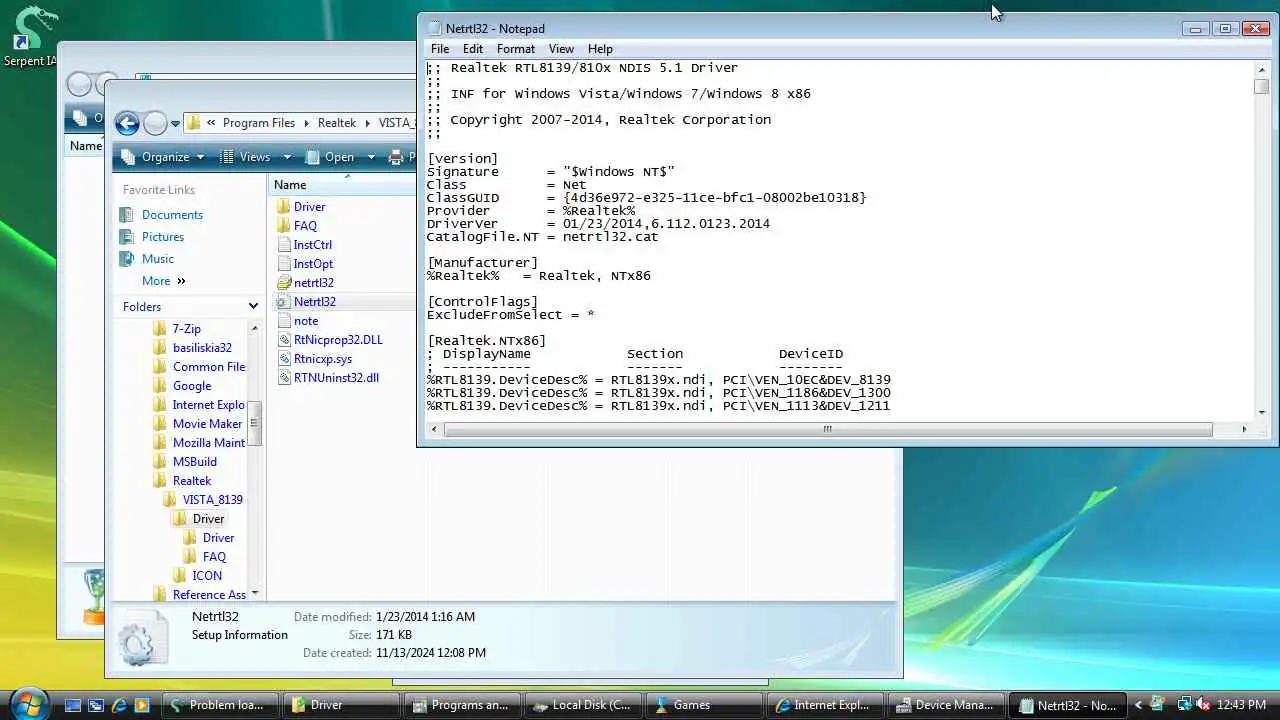Click Open button in Explorer toolbar
Viewport: 1280px width, 720px height.
[x=330, y=157]
